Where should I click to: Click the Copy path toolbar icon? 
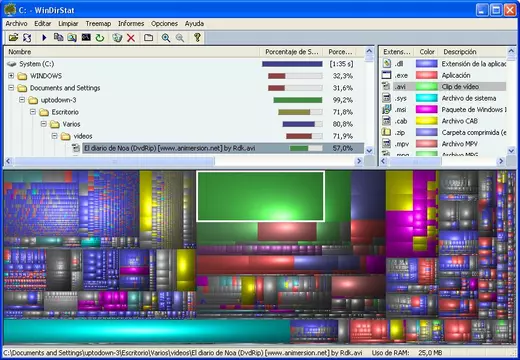click(x=58, y=37)
